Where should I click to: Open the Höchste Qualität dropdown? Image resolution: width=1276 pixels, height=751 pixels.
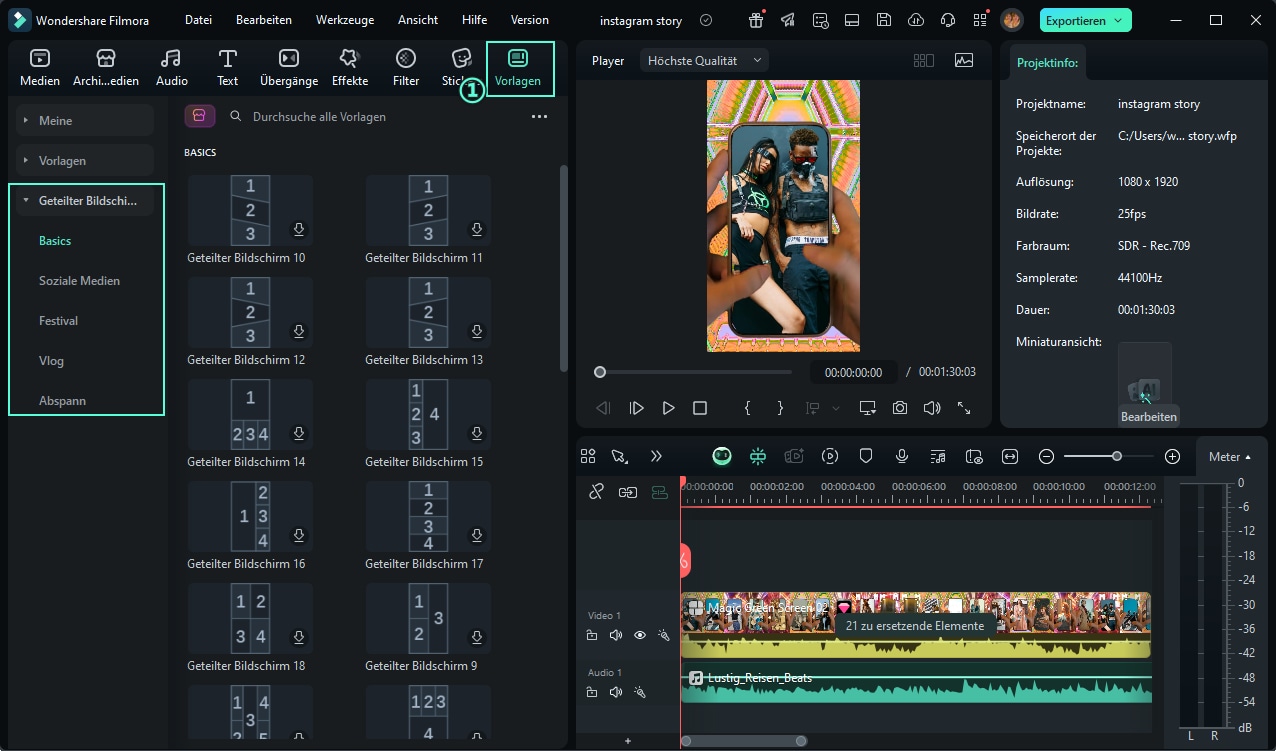705,60
